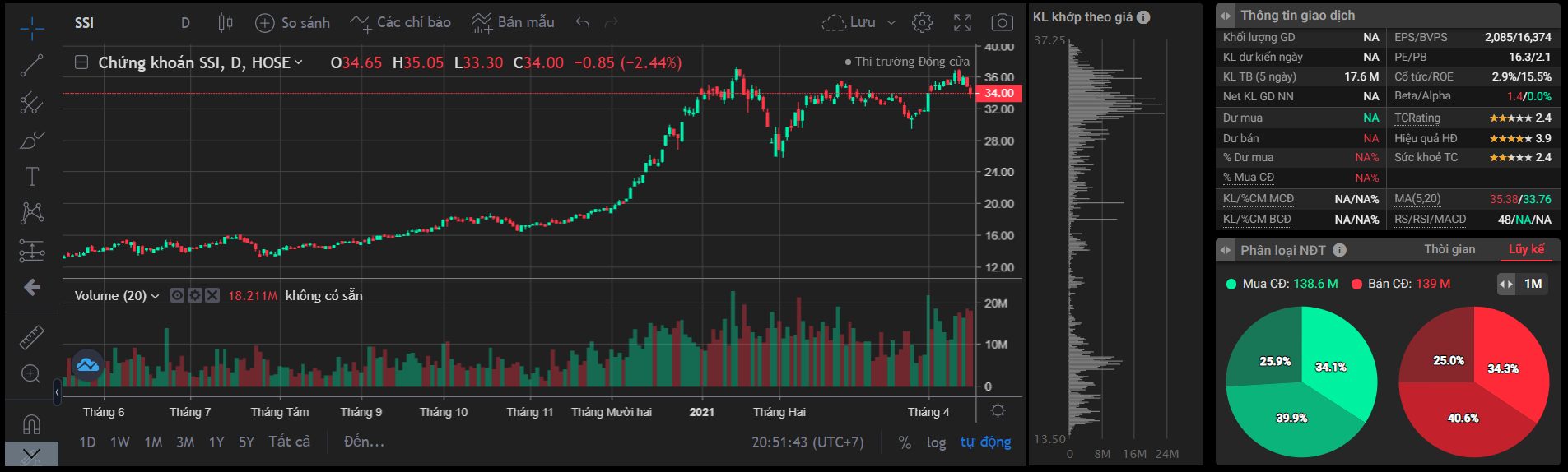Click the redo arrow

pos(612,23)
